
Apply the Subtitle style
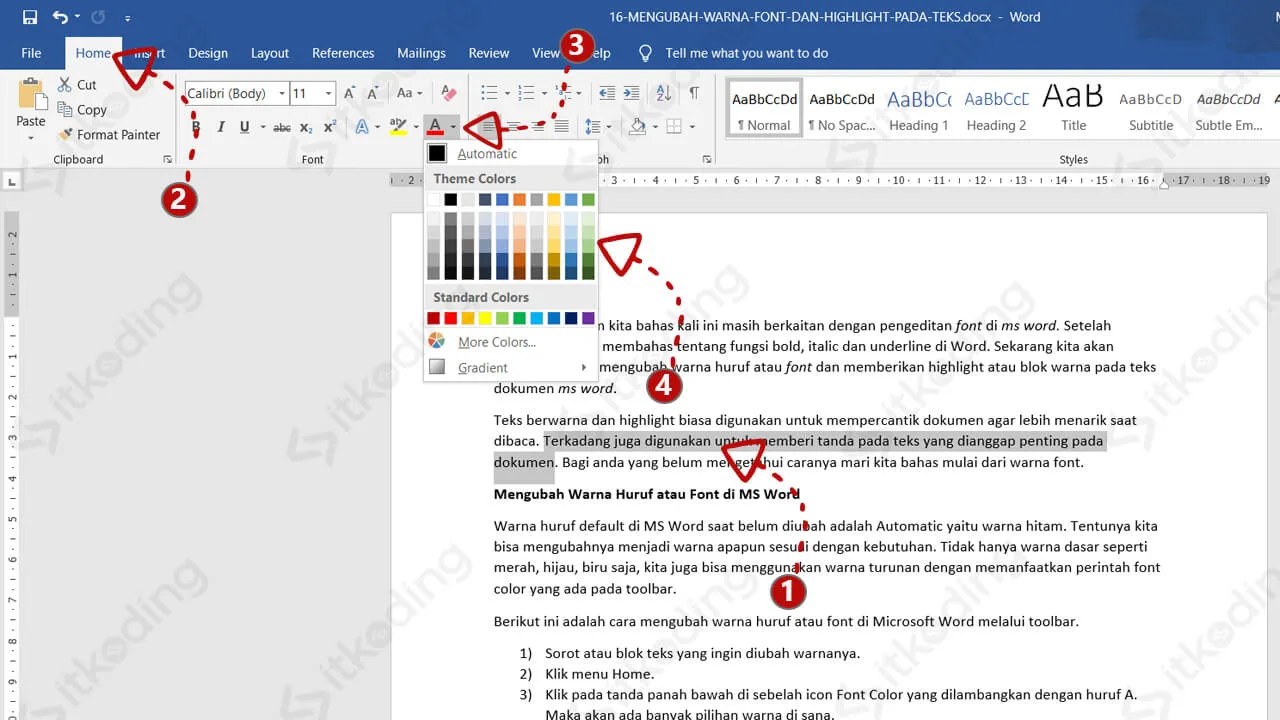pos(1150,108)
